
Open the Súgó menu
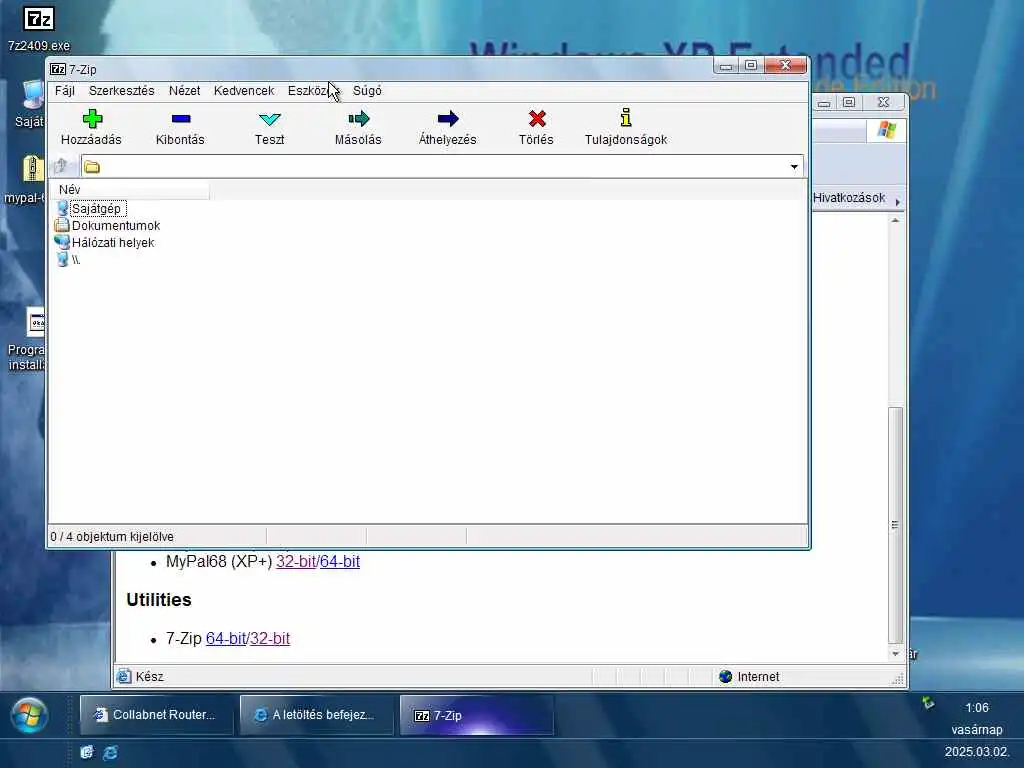point(367,91)
